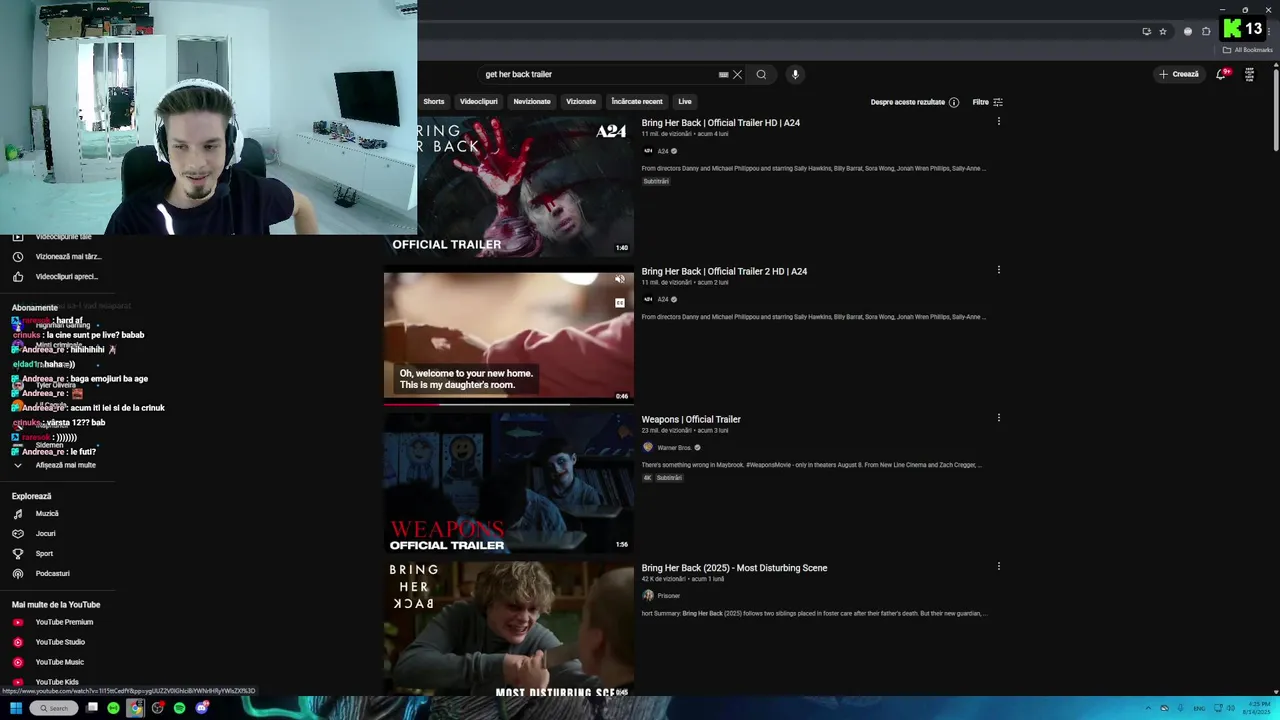
Task: Select the Videoclipuri filter chip
Action: pyautogui.click(x=478, y=101)
